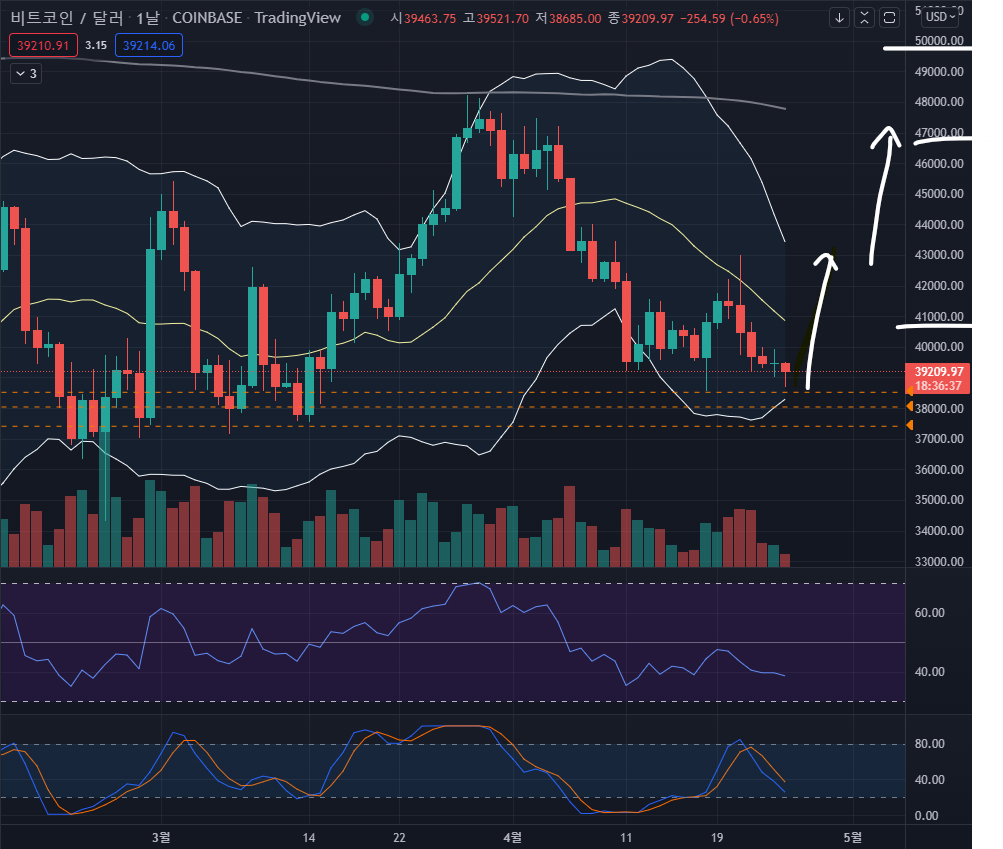Click the maximize chart pane icon

coord(889,18)
